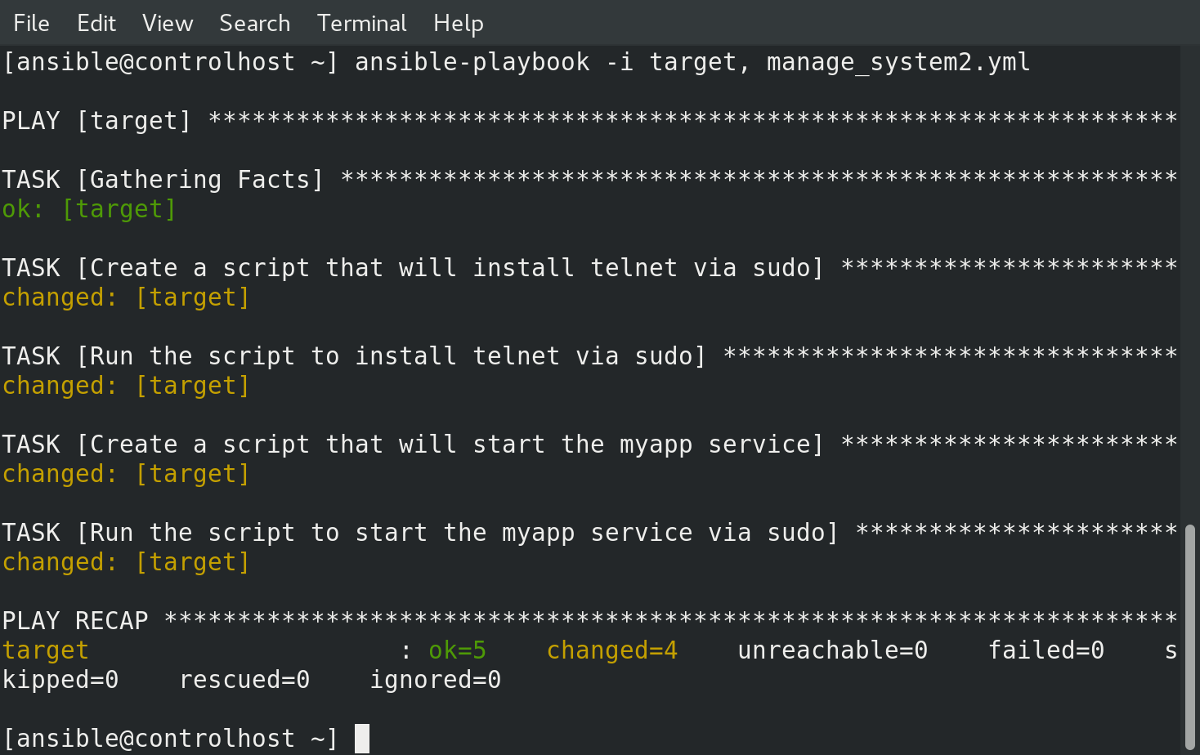Click the telnet install script task line

pyautogui.click(x=410, y=267)
